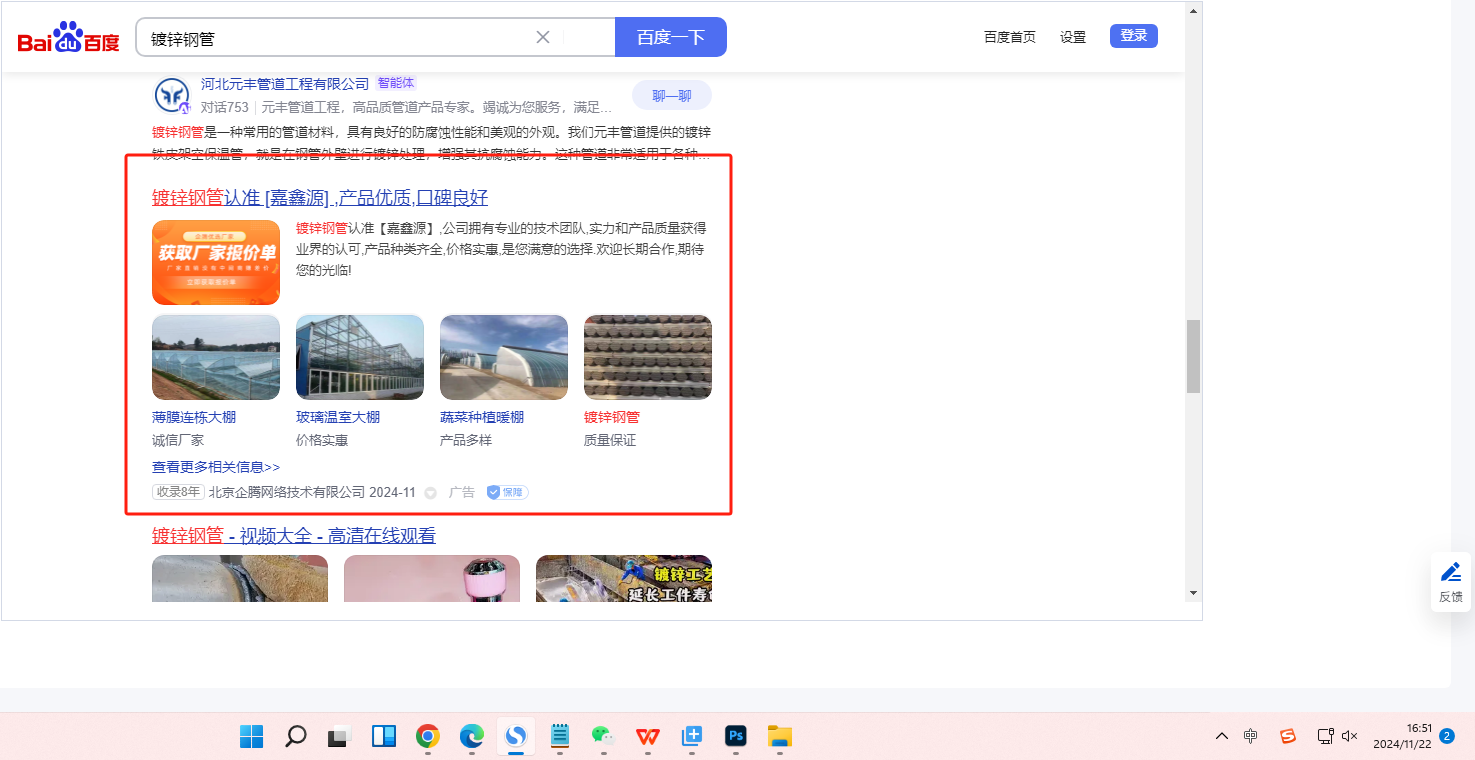Show hidden system tray icons
Image resolution: width=1475 pixels, height=760 pixels.
(1222, 736)
